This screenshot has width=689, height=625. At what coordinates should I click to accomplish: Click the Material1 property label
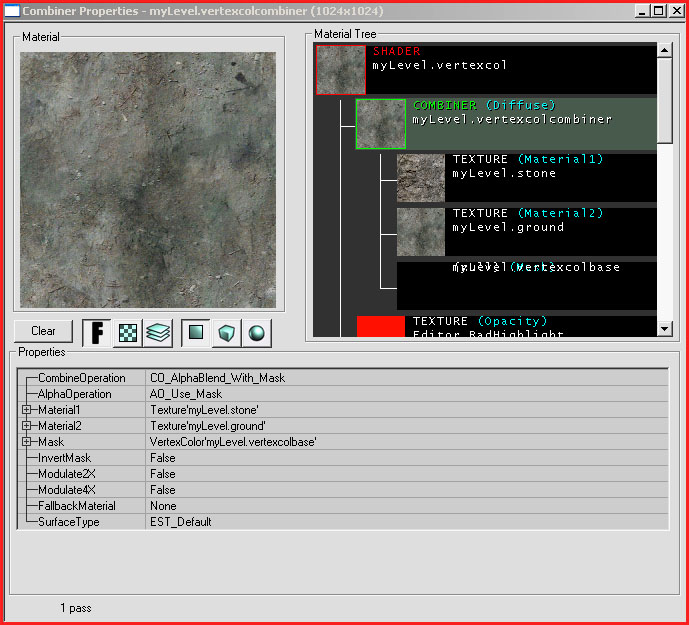pyautogui.click(x=59, y=410)
